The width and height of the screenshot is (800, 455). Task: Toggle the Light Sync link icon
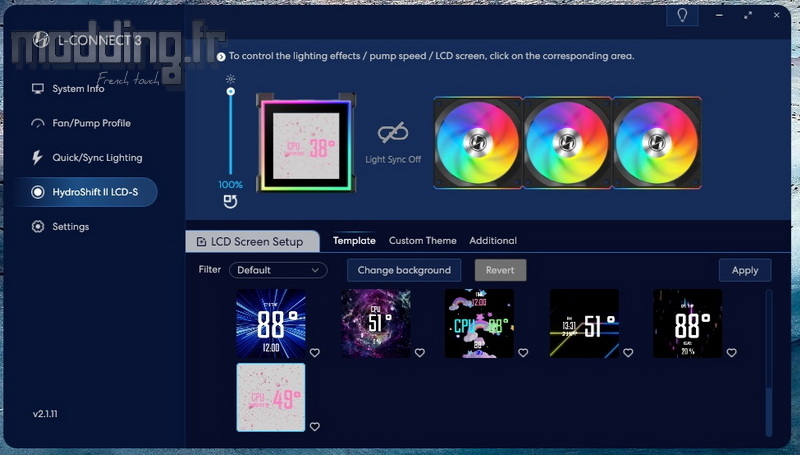pos(392,134)
